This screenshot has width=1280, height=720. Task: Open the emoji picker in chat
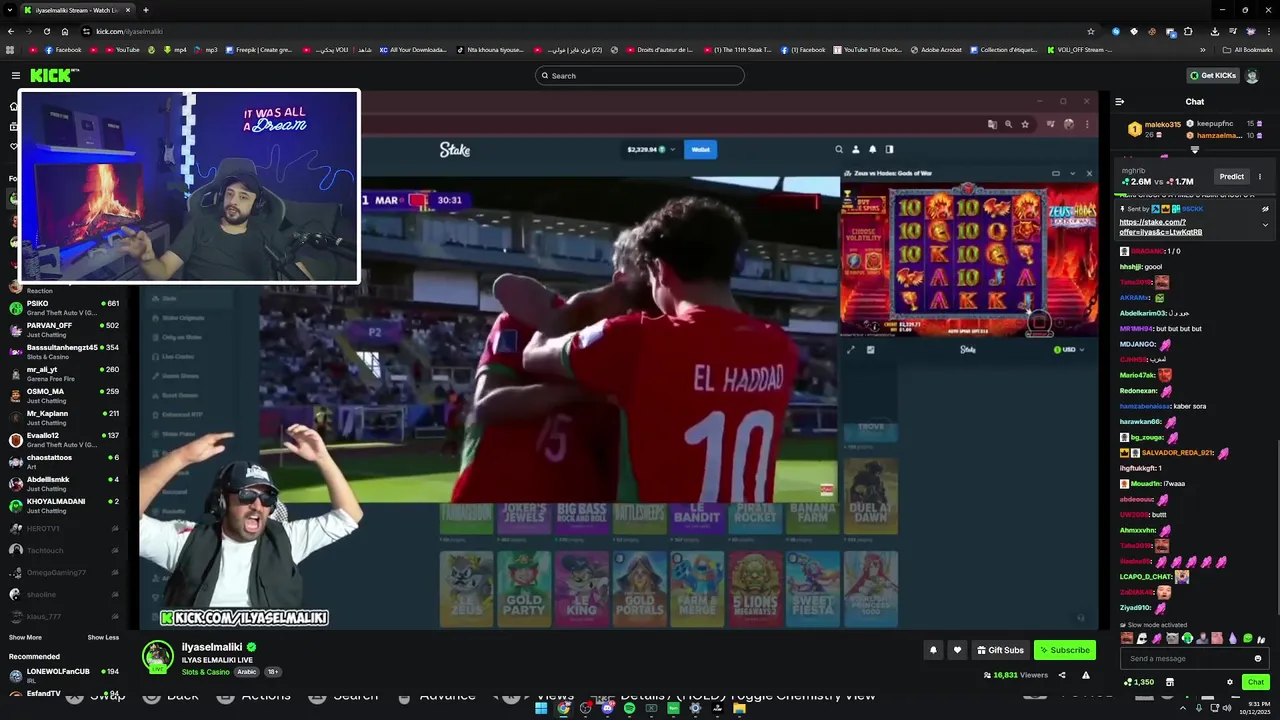click(1258, 658)
